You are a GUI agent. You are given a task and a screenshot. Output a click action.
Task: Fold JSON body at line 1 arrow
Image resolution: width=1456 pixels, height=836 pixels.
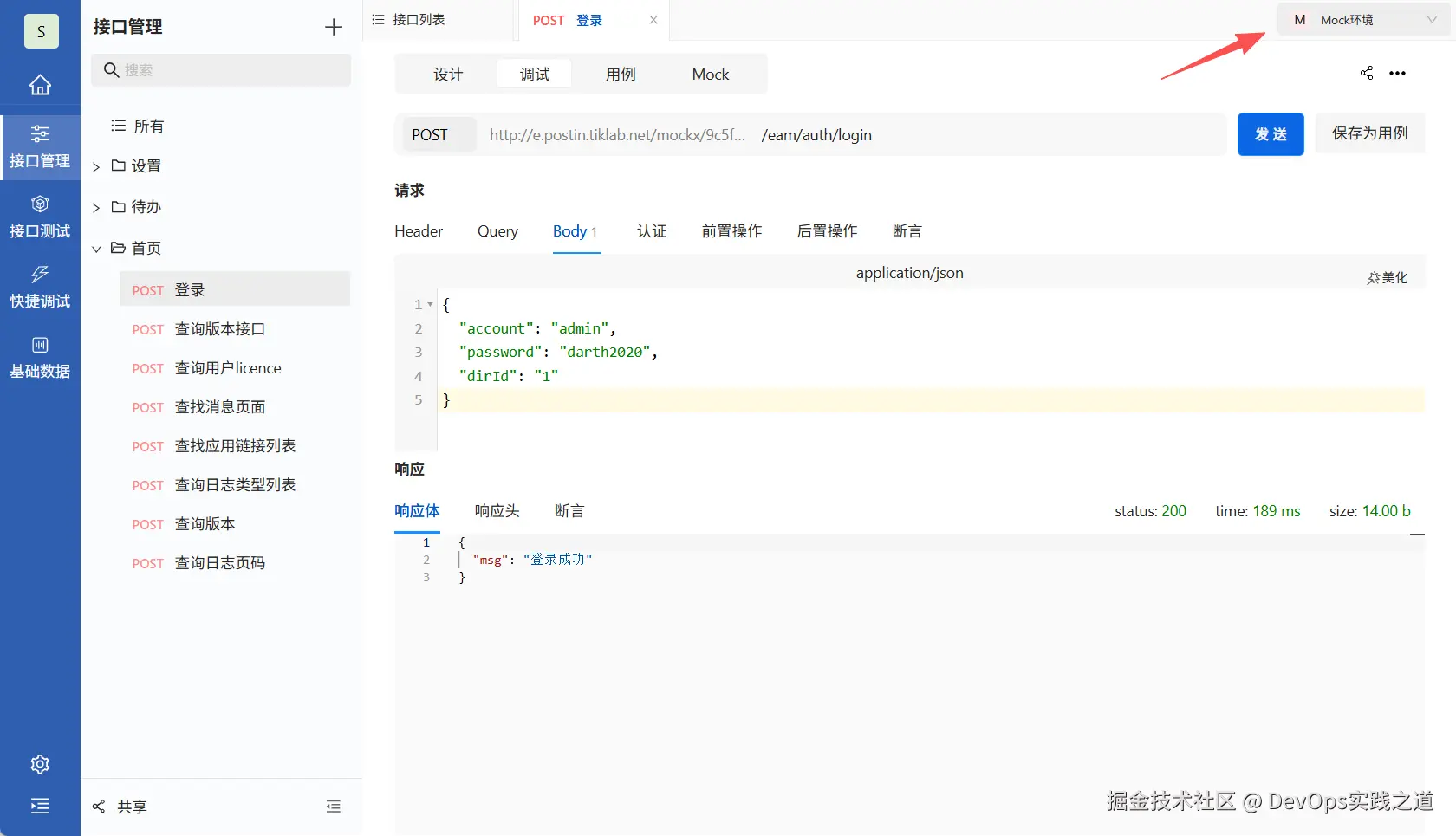tap(431, 304)
